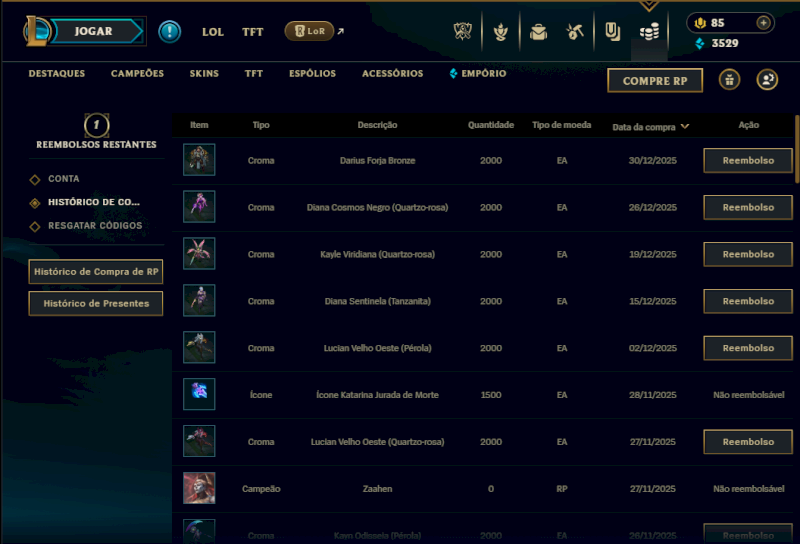Open the ACESSÓRIOS store tab

point(392,73)
